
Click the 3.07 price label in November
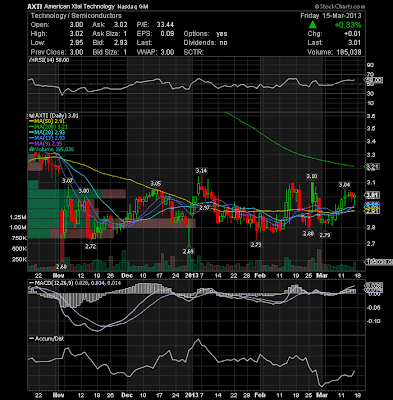point(67,180)
